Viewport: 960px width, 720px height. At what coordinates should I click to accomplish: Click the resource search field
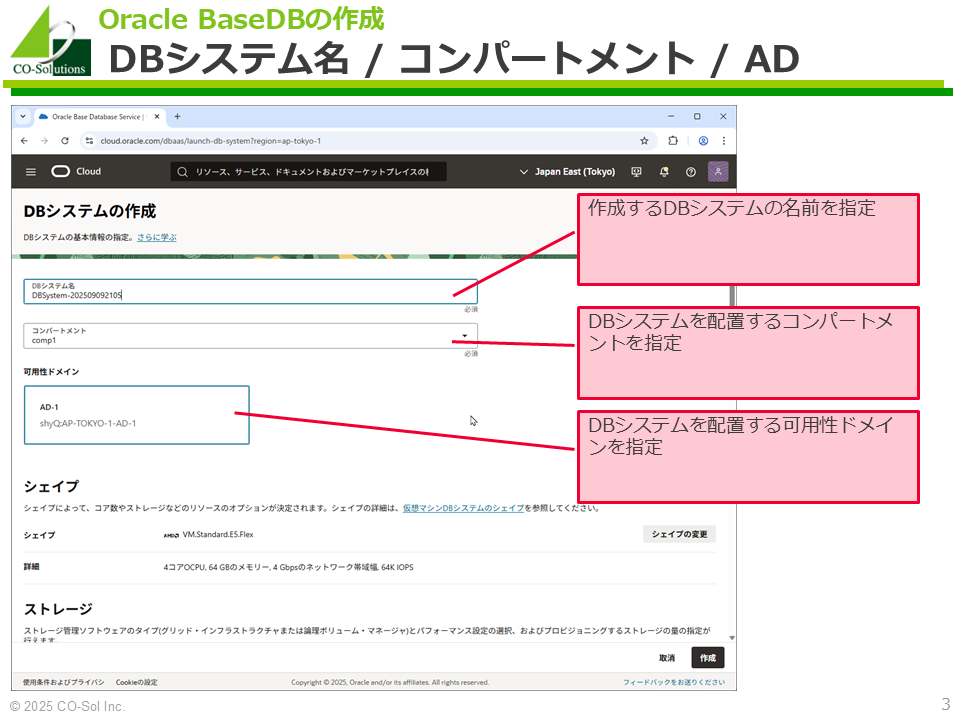[x=308, y=172]
